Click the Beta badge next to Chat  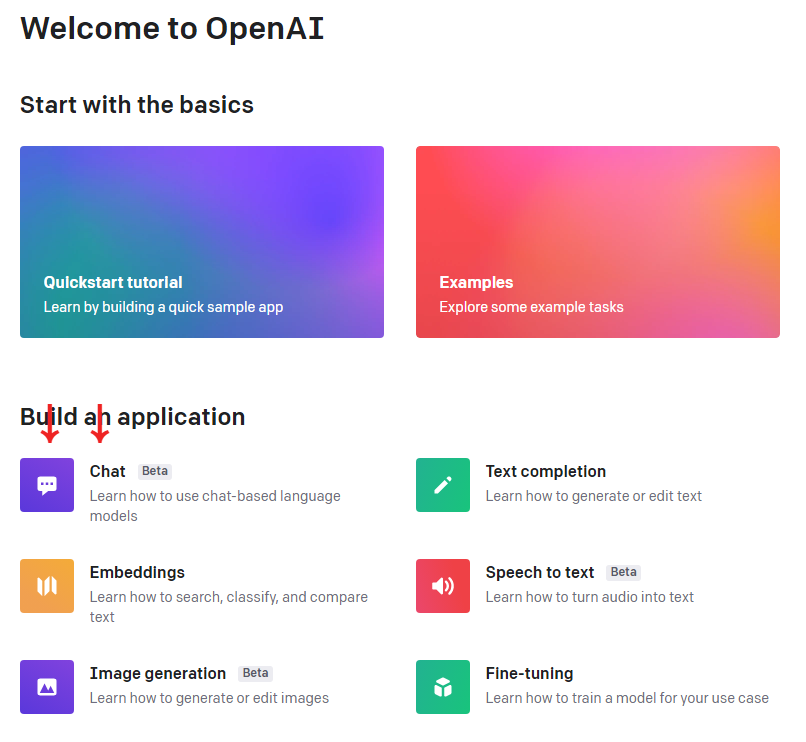[x=155, y=471]
